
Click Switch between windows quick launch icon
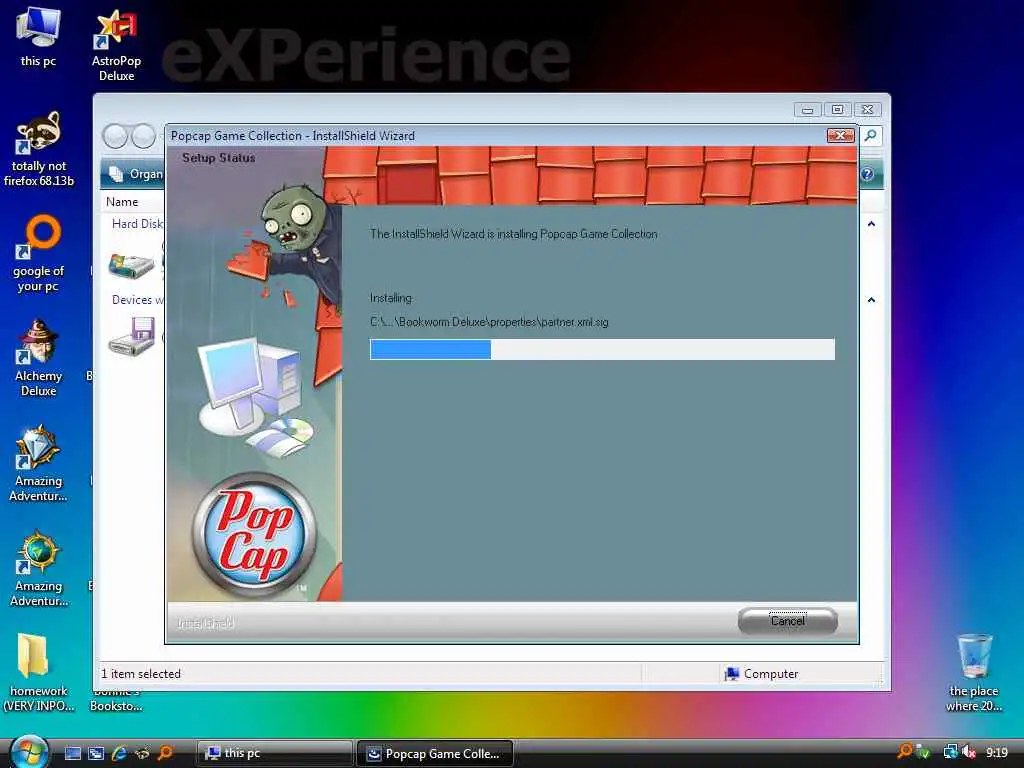[96, 753]
